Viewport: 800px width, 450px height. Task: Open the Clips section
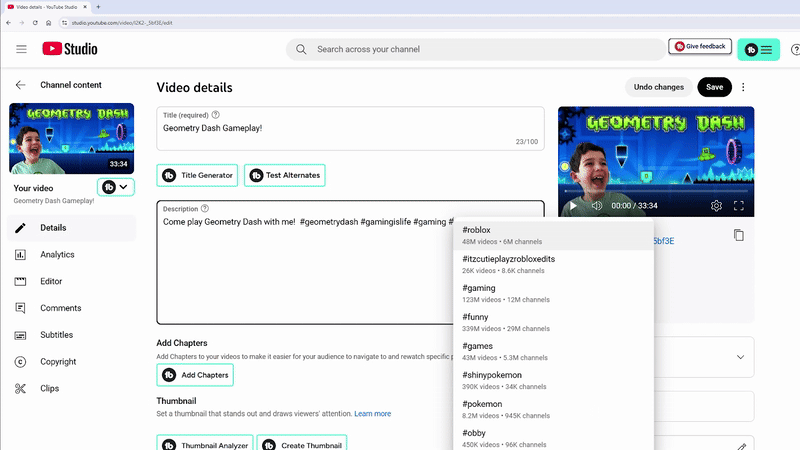point(71,388)
